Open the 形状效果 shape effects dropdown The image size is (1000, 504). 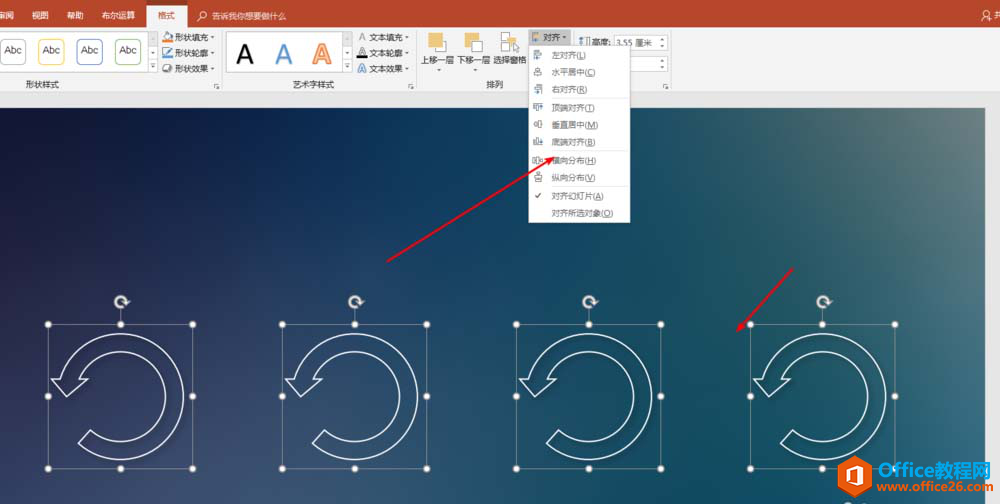[x=190, y=69]
